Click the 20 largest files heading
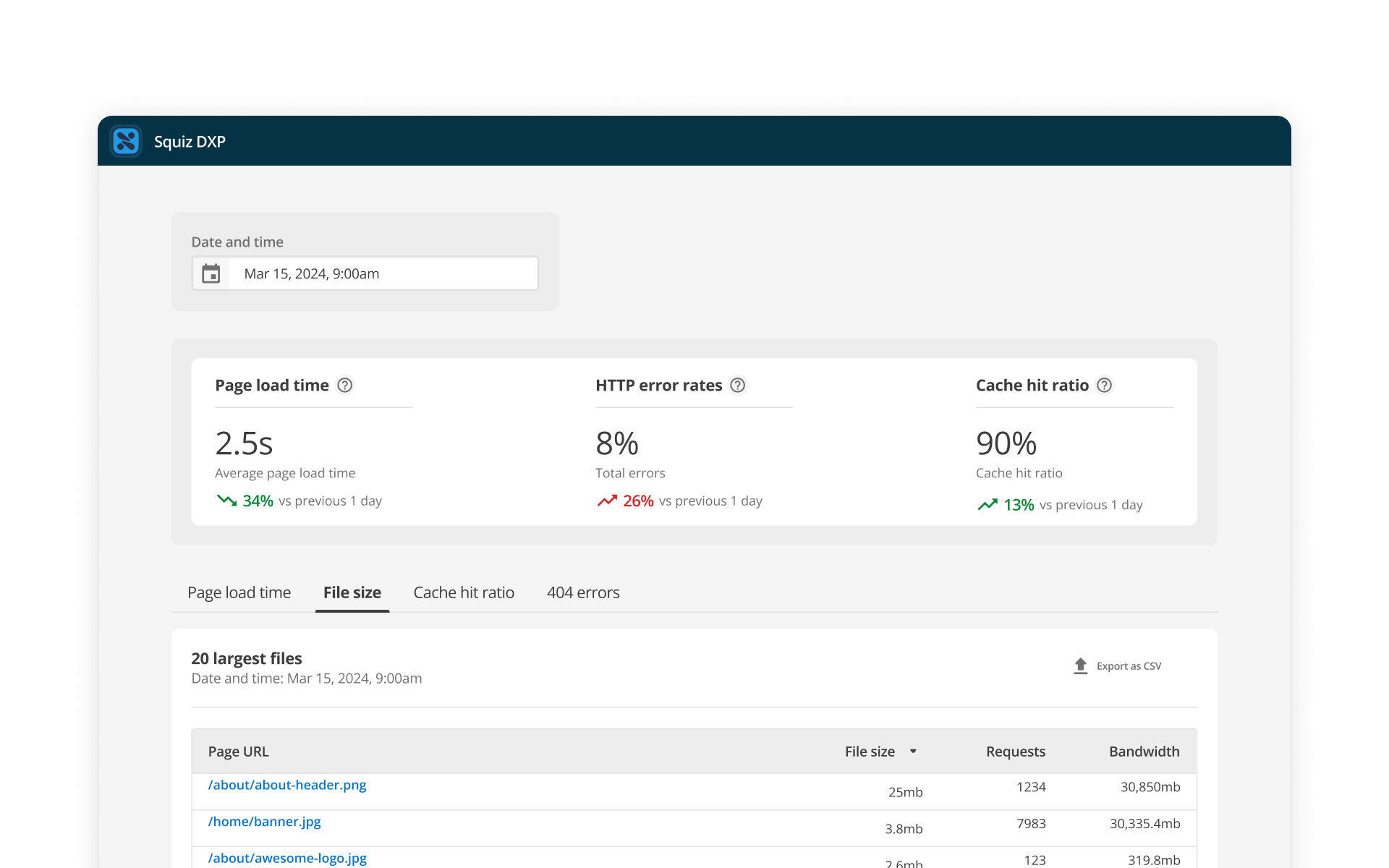Screen dimensions: 1389x868 point(247,658)
